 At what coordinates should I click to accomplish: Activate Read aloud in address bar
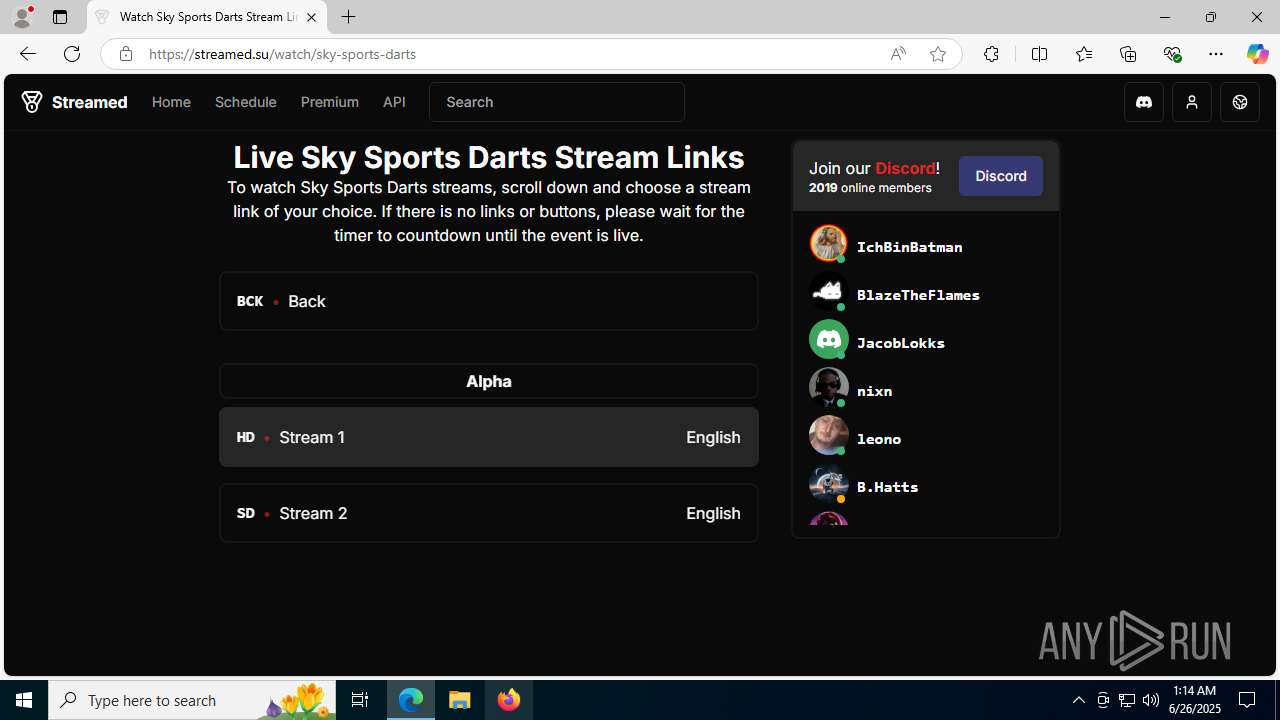pyautogui.click(x=898, y=54)
